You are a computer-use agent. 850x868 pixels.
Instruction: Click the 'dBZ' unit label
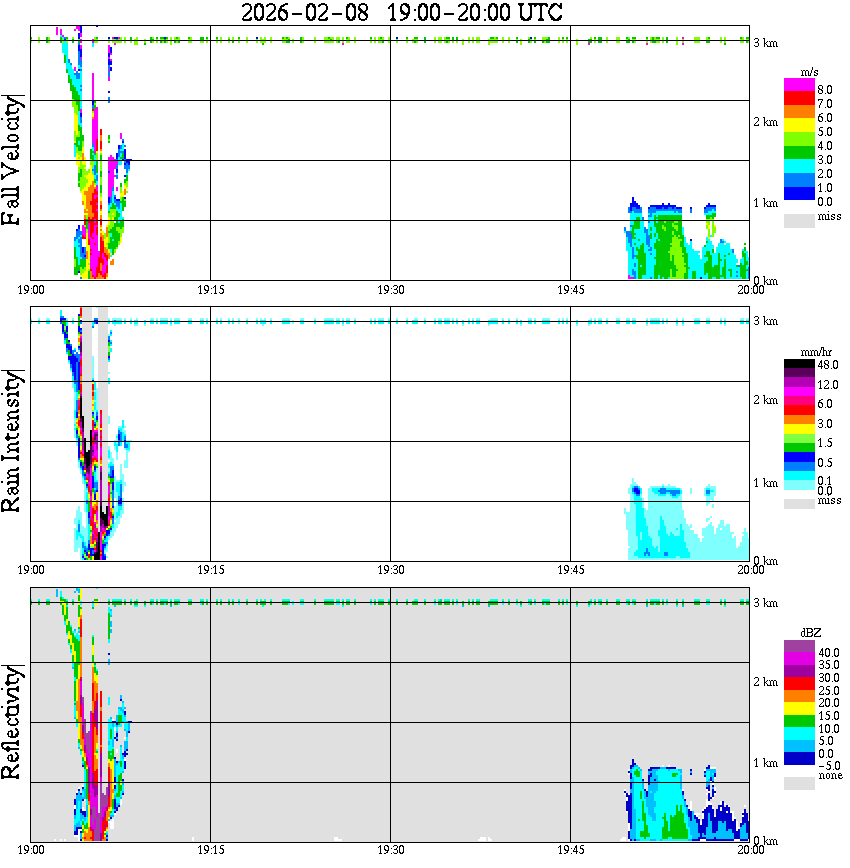pyautogui.click(x=811, y=633)
